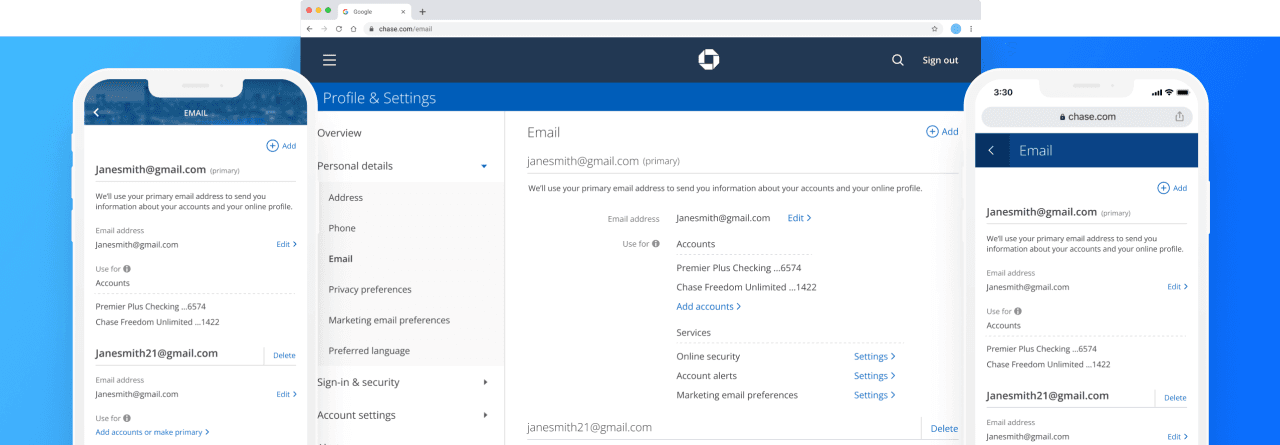1280x445 pixels.
Task: Switch to the Google browser tab
Action: pyautogui.click(x=374, y=11)
